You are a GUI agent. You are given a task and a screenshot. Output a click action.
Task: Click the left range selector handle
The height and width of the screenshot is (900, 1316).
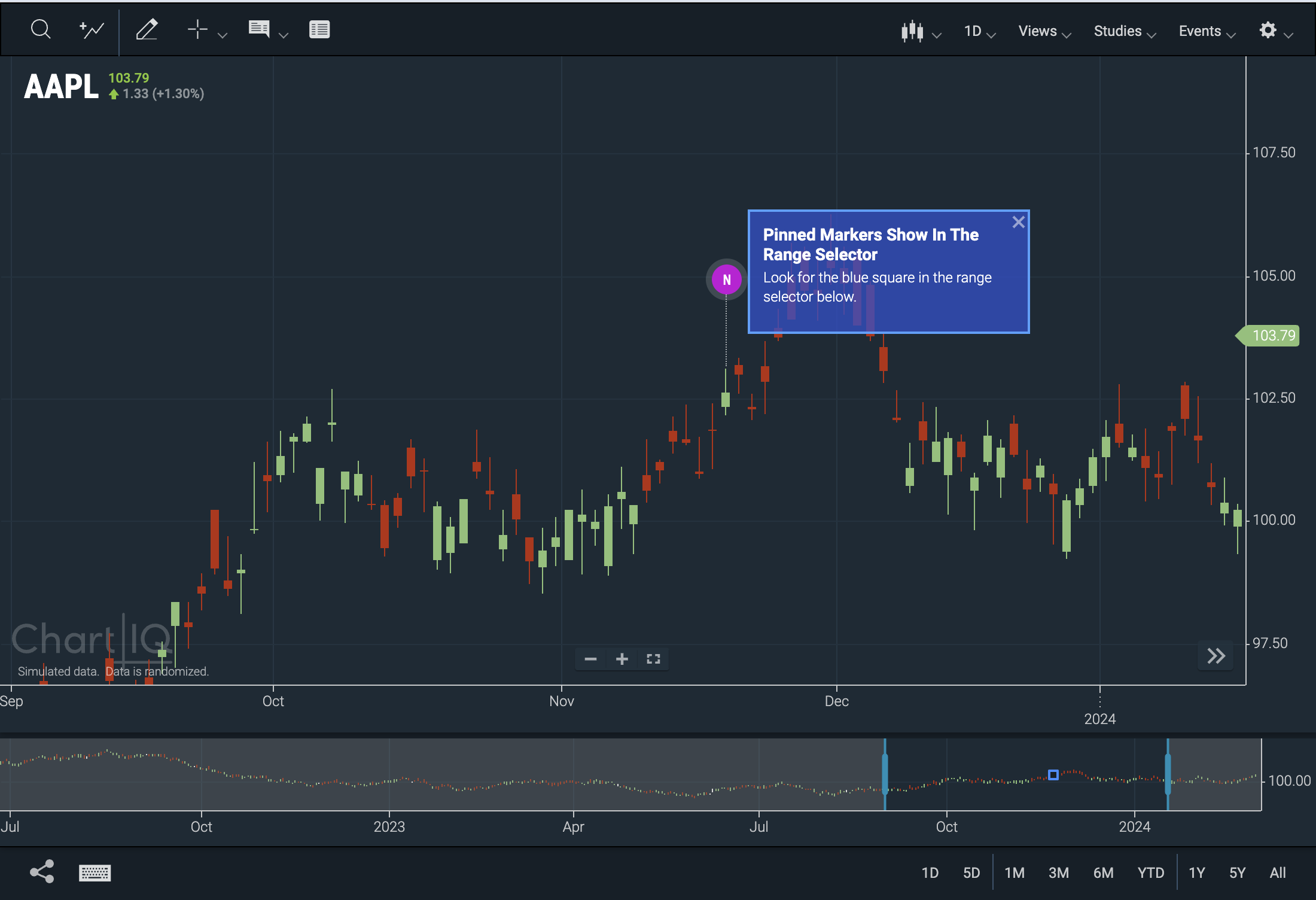[885, 774]
